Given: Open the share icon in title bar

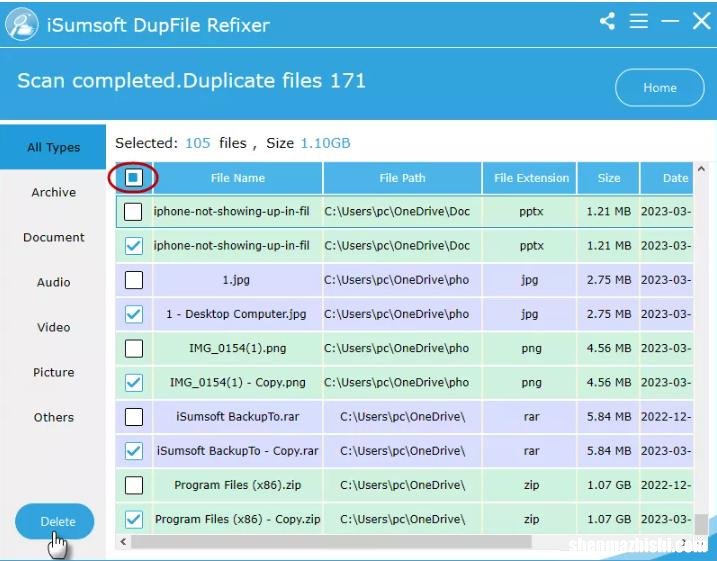Looking at the screenshot, I should 608,21.
